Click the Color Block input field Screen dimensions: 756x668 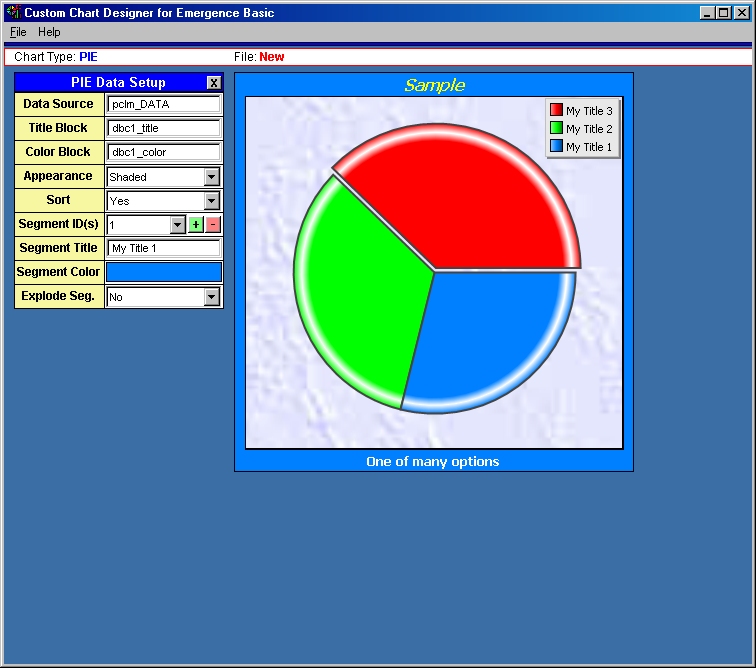(x=164, y=152)
